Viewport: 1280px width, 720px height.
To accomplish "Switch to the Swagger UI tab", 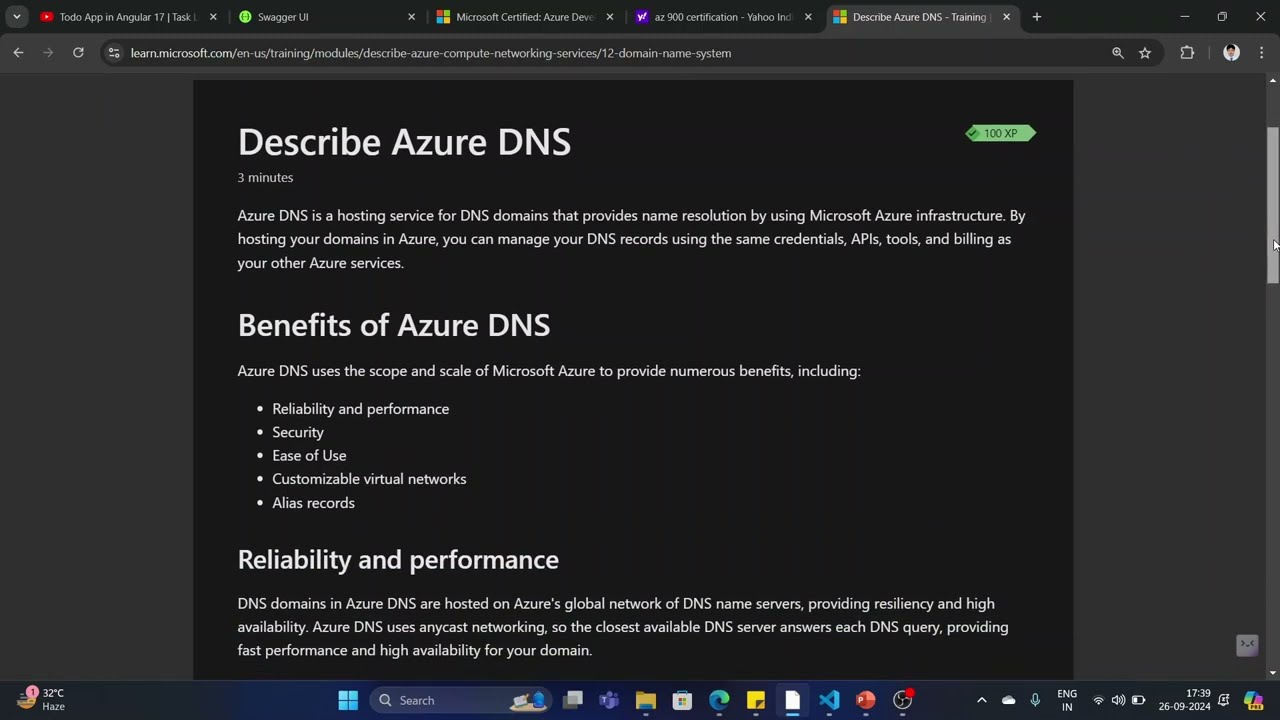I will (x=326, y=17).
